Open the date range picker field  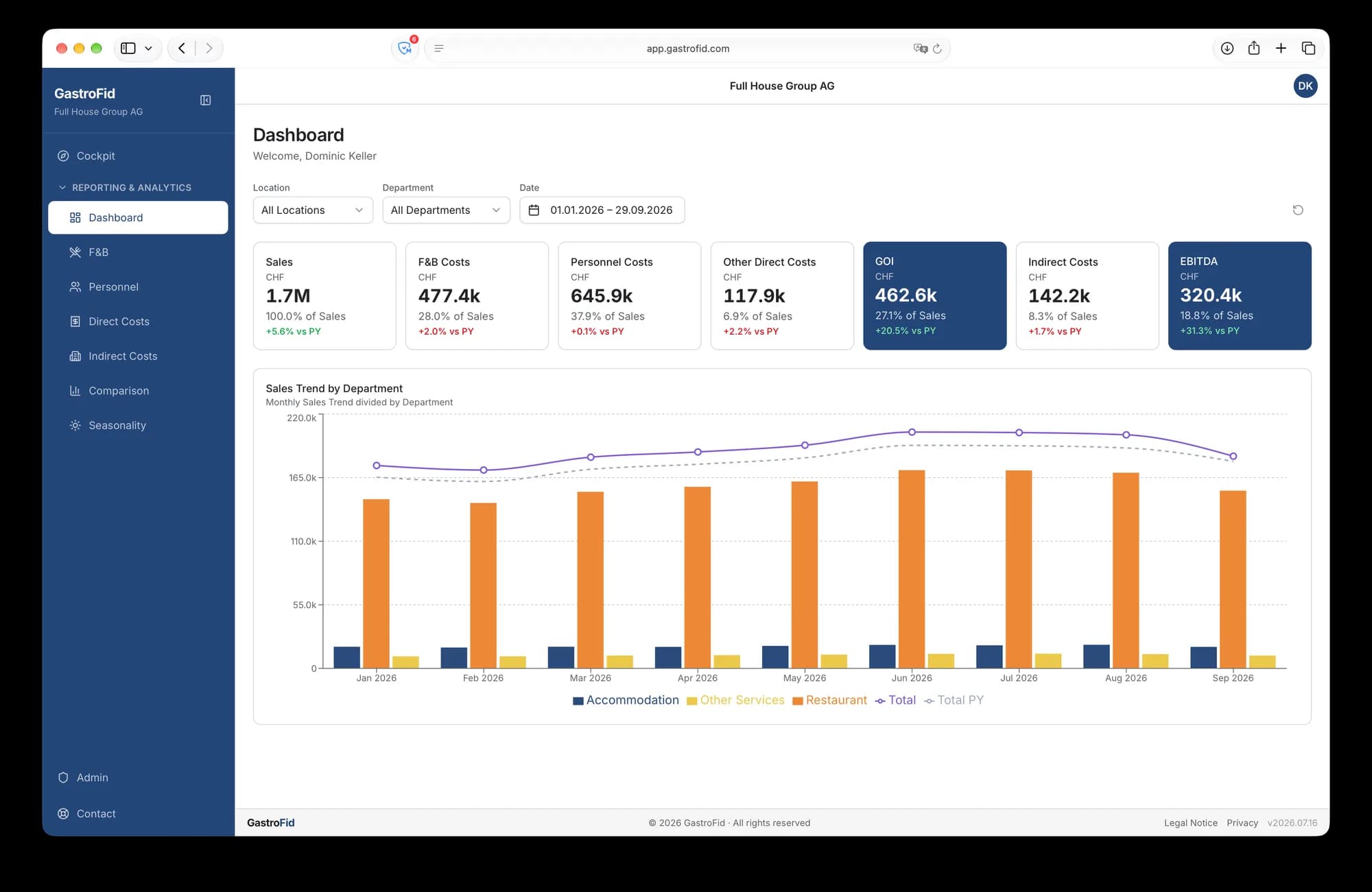(x=602, y=210)
